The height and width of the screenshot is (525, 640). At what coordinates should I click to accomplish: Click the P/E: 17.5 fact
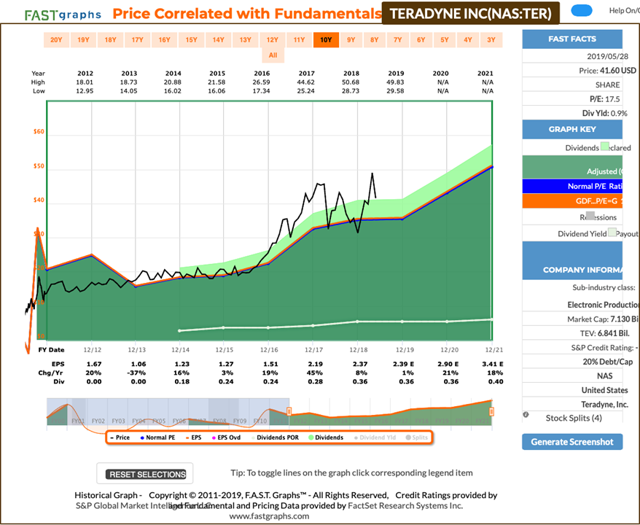coord(605,99)
